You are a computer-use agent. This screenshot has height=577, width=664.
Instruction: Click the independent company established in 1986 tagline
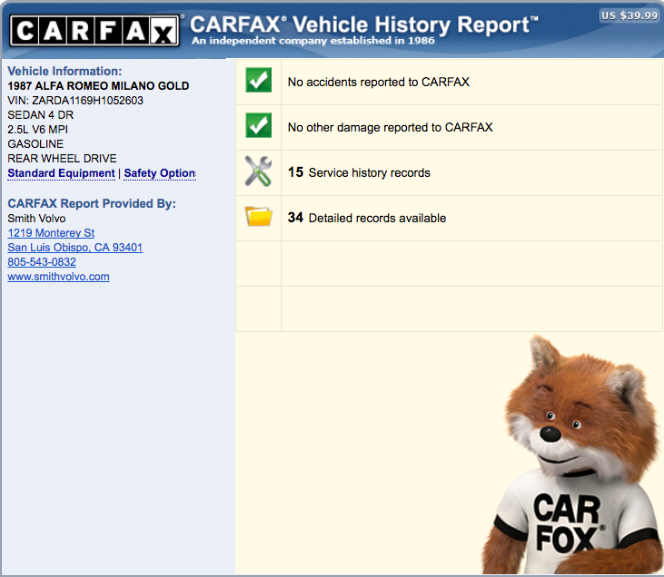313,41
